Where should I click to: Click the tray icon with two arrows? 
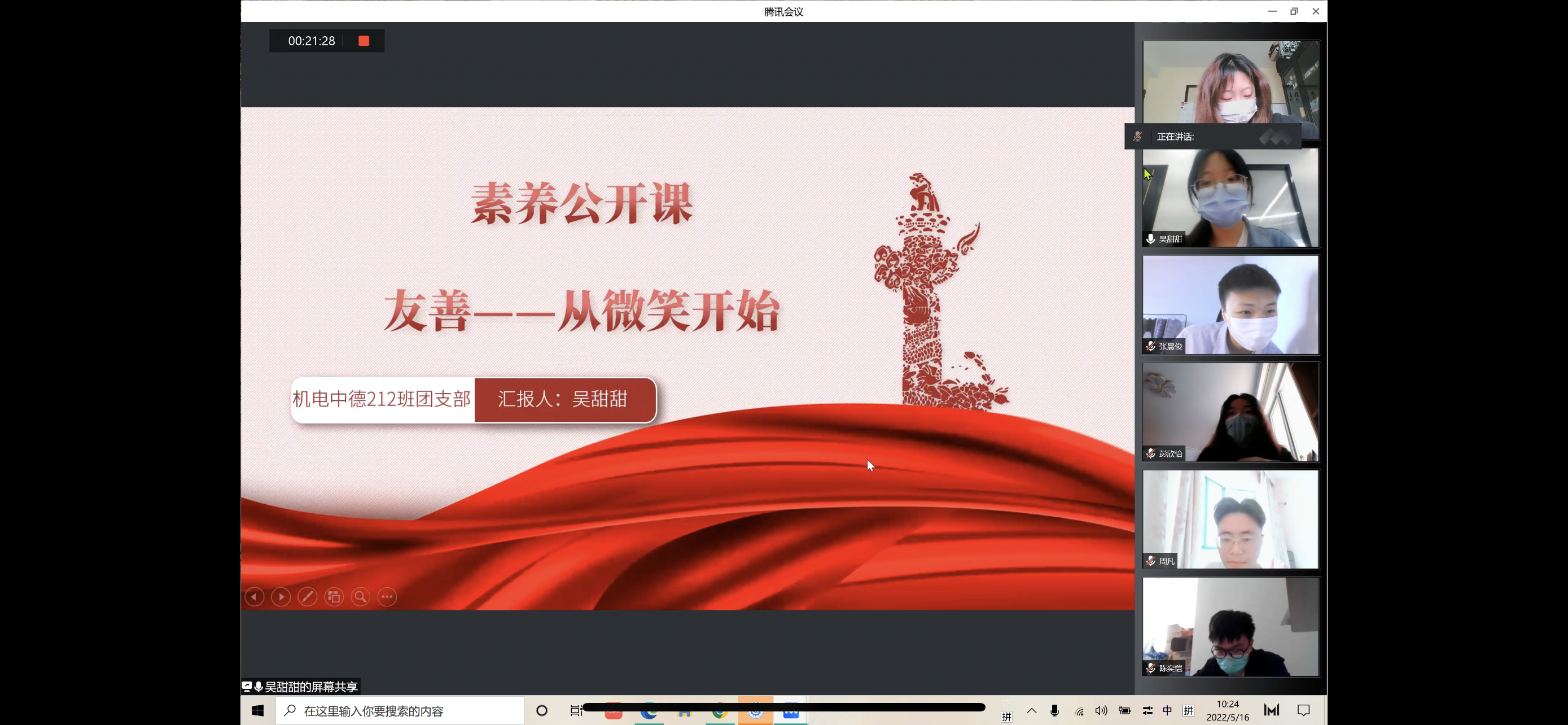[x=1147, y=710]
